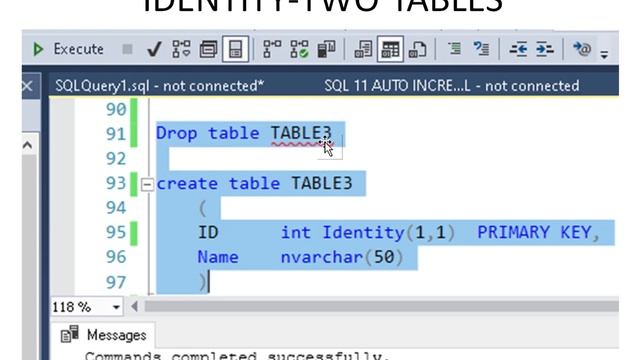The image size is (640, 360).
Task: Click the Name column on line 96
Action: [x=218, y=257]
